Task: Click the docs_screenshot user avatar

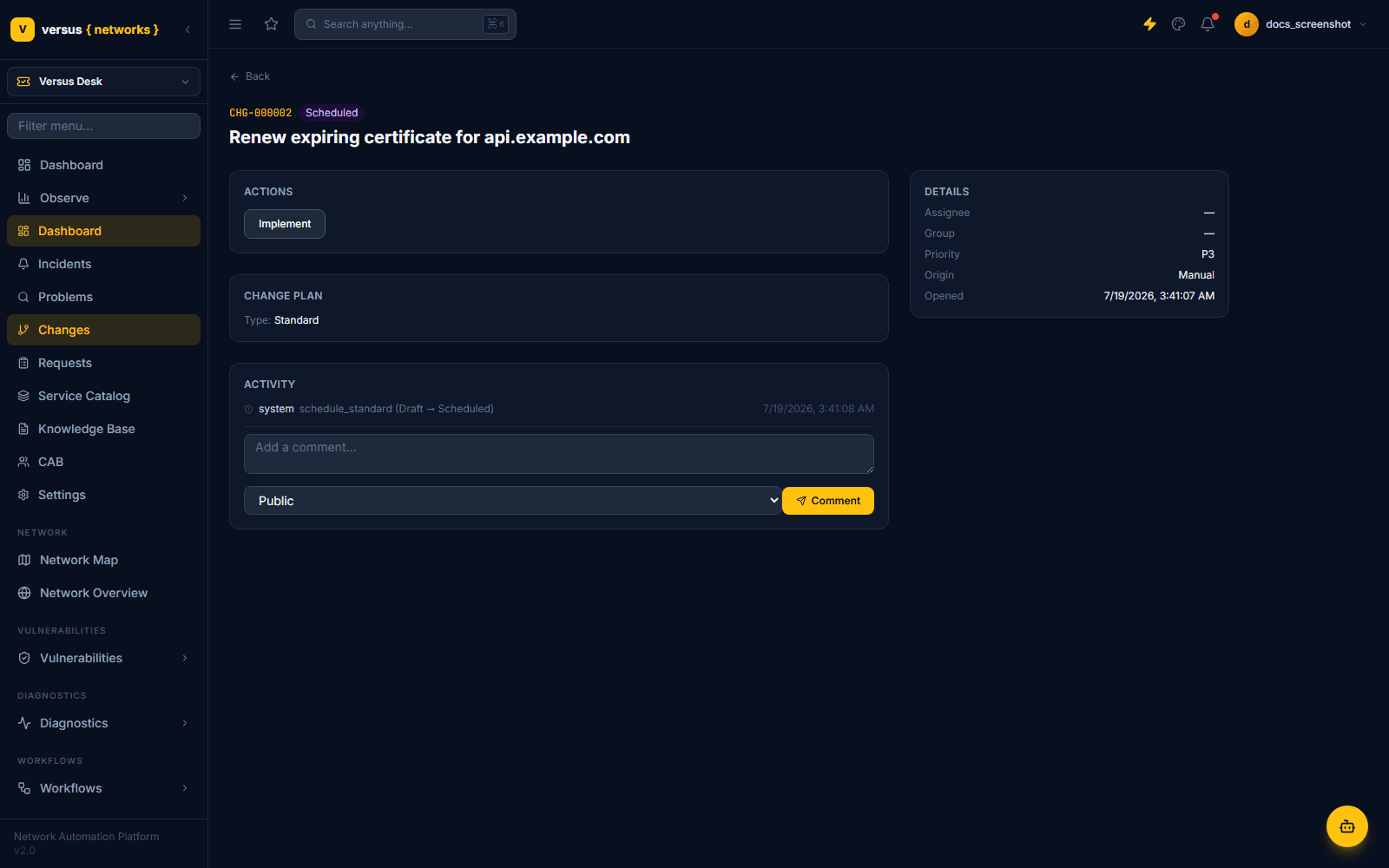Action: click(1247, 24)
